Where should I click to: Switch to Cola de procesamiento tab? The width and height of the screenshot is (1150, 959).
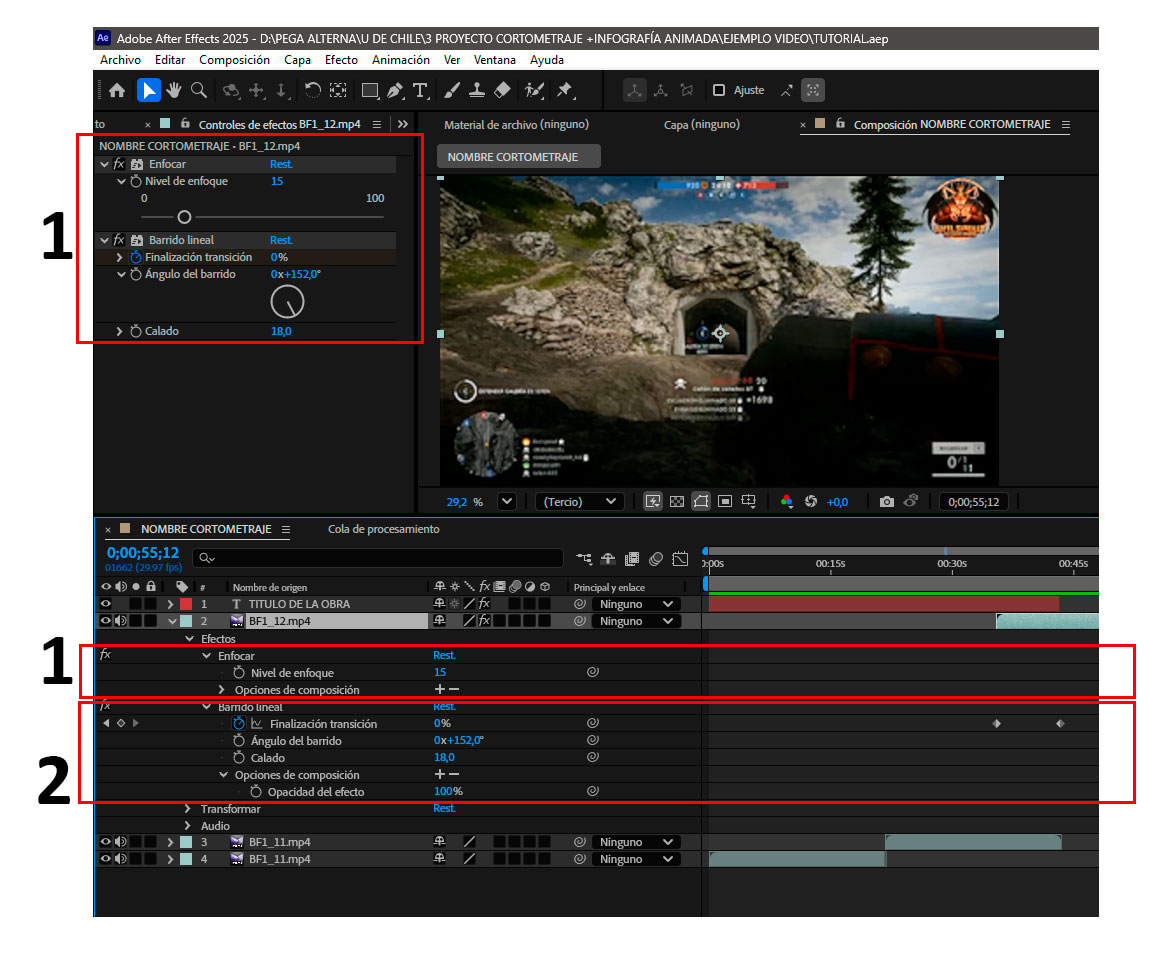[x=384, y=529]
